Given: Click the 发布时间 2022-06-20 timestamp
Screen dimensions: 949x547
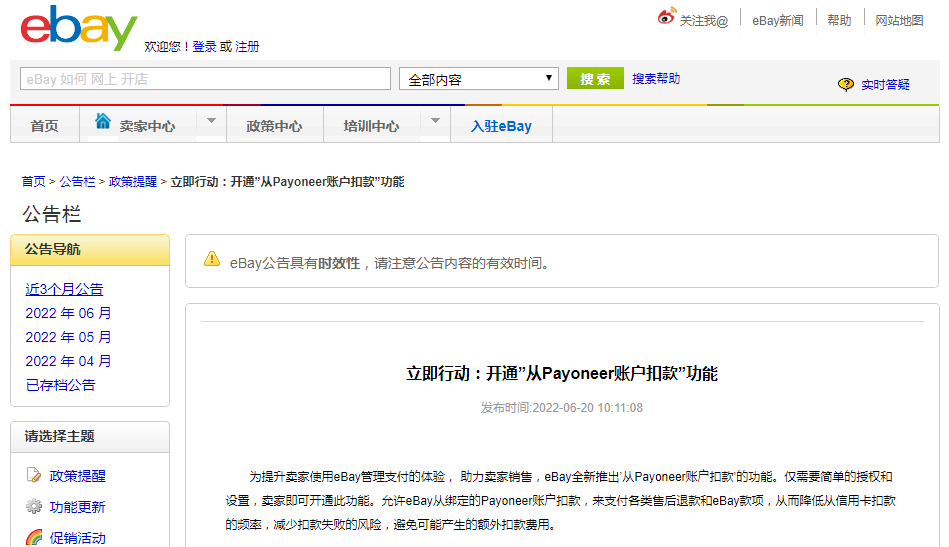Looking at the screenshot, I should pyautogui.click(x=562, y=408).
